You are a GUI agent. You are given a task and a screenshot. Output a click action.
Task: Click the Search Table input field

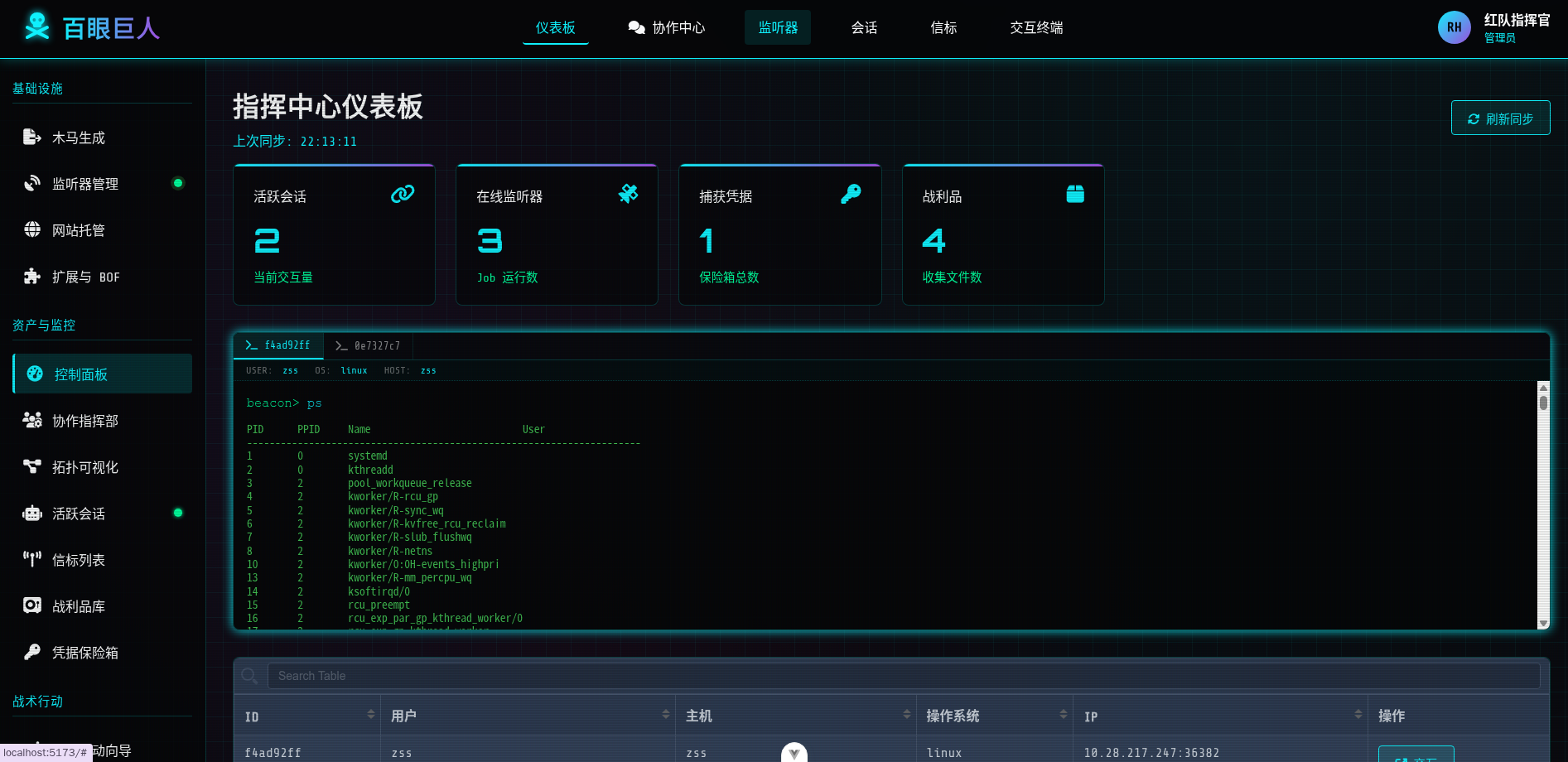coord(903,676)
